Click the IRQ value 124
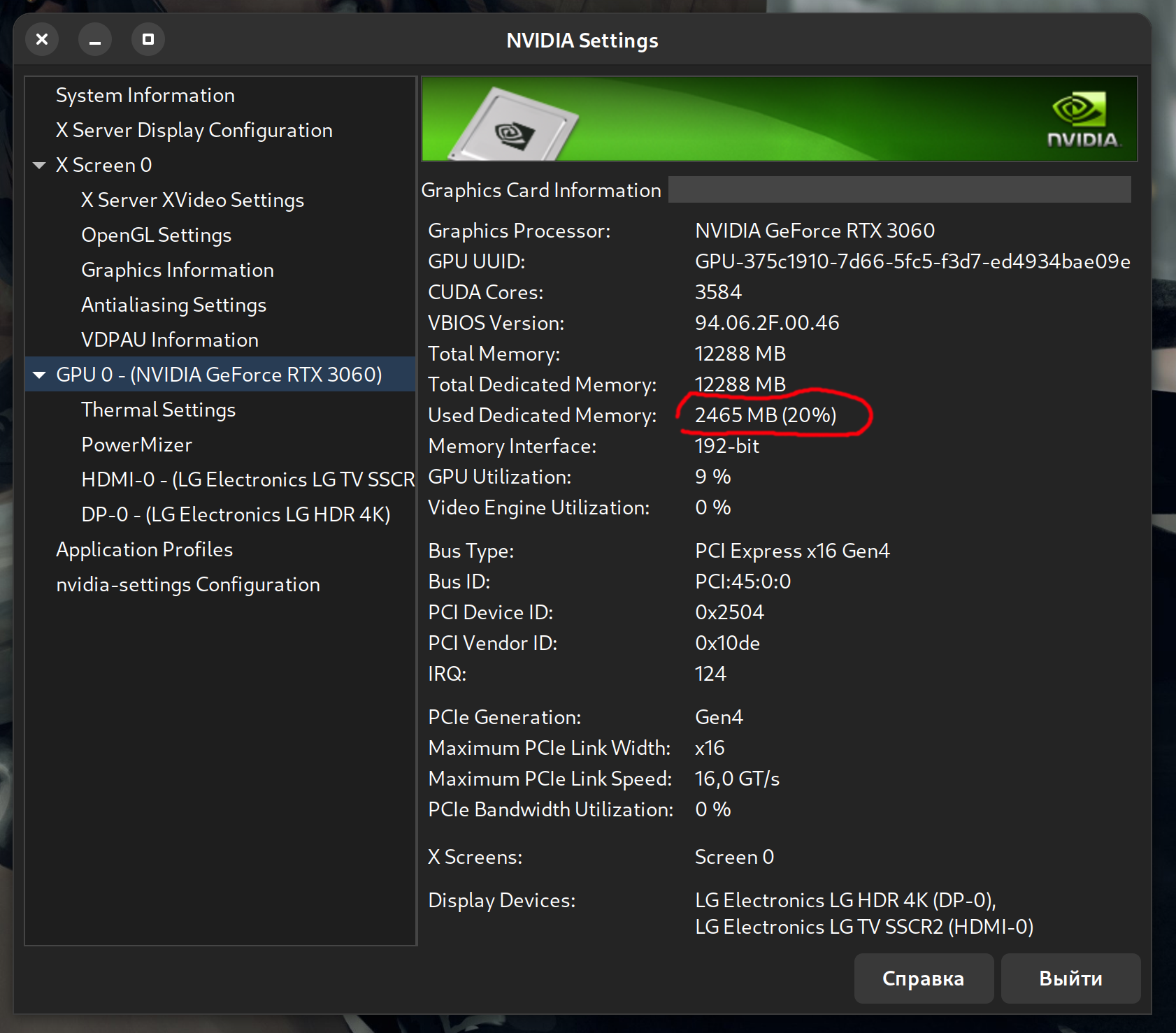This screenshot has width=1176, height=1033. pyautogui.click(x=710, y=674)
